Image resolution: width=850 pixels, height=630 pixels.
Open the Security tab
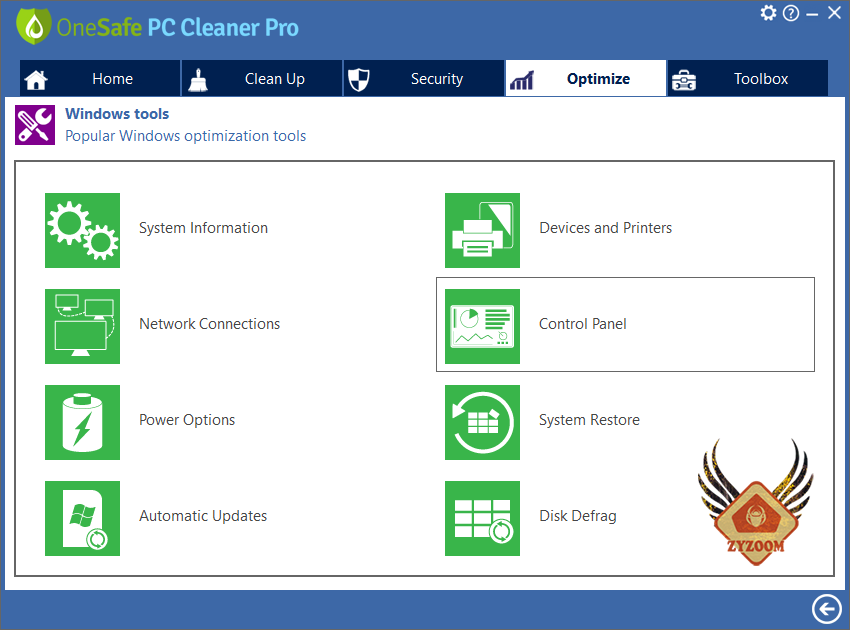[x=424, y=79]
